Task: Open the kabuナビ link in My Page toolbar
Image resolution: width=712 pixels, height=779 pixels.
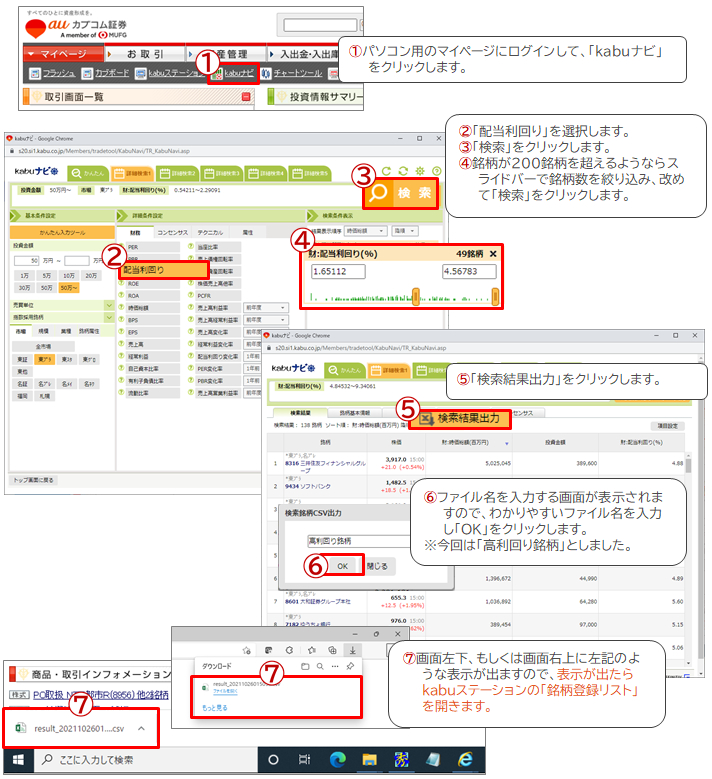Action: pyautogui.click(x=239, y=74)
